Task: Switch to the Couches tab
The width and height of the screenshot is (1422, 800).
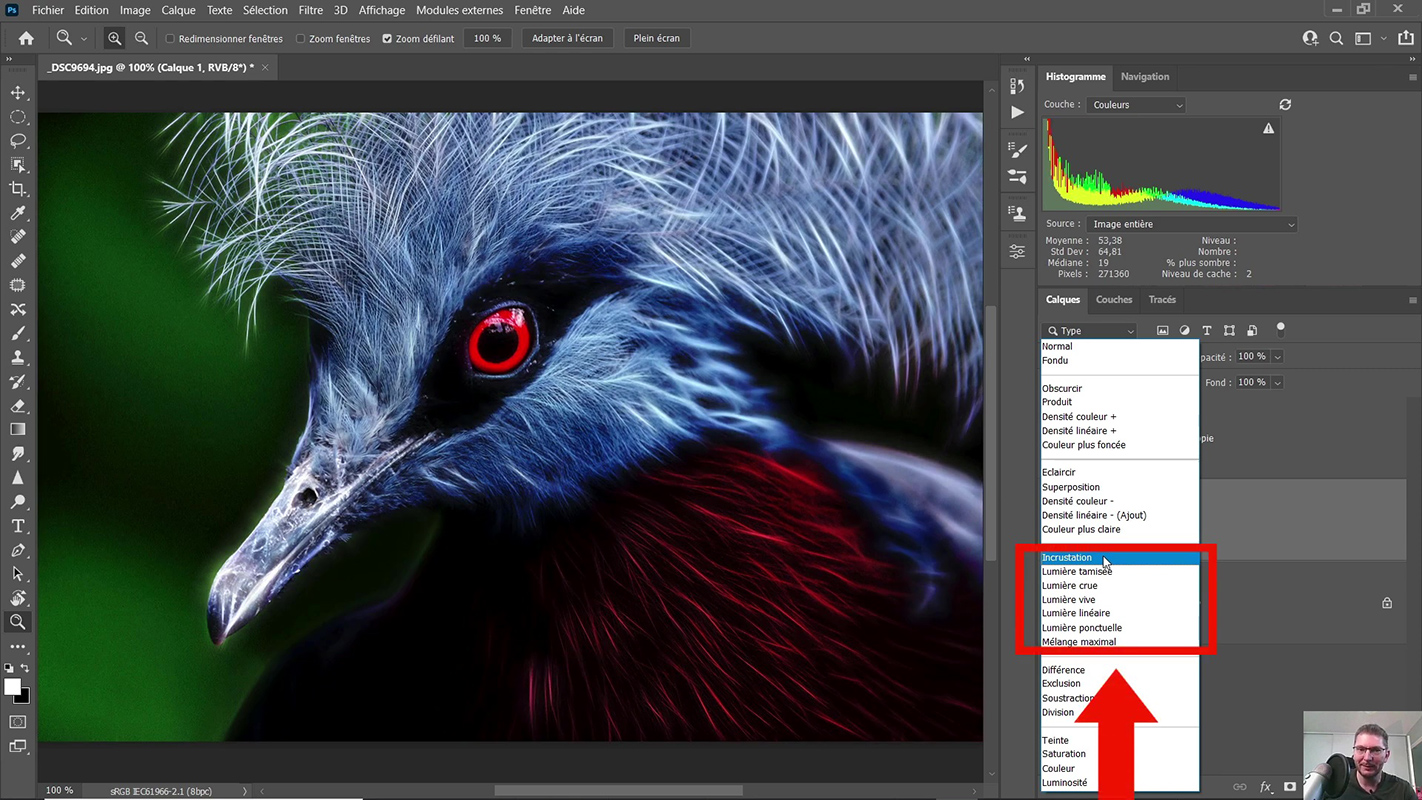Action: pyautogui.click(x=1113, y=300)
